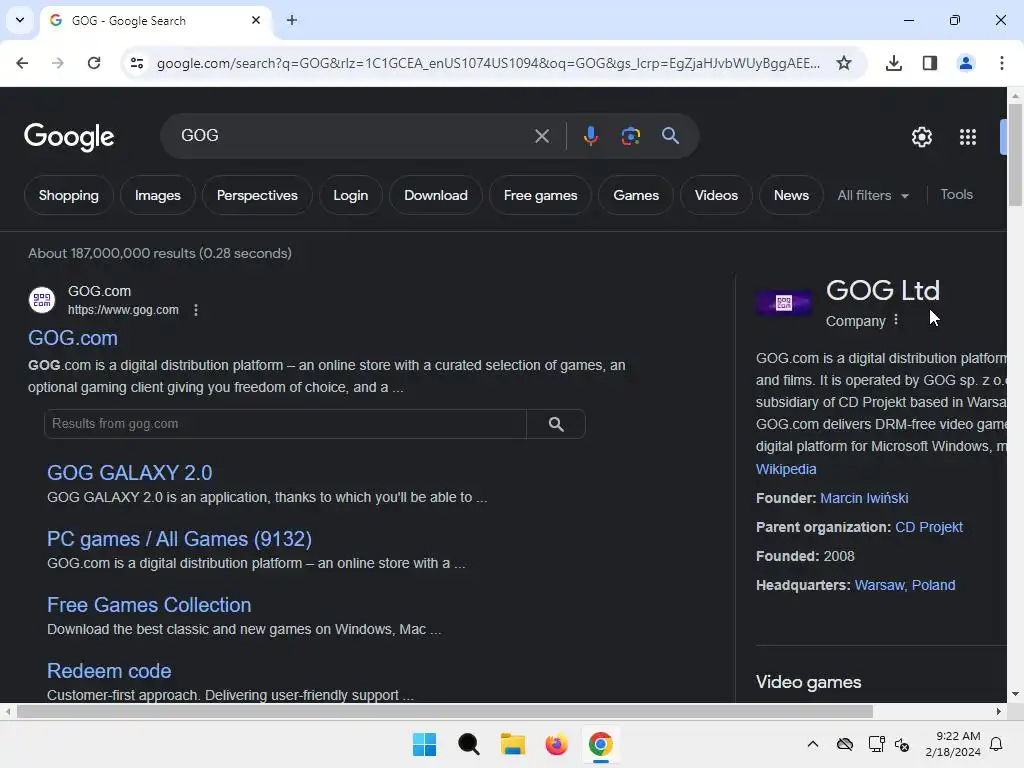Open PC games / All Games (9132)
Image resolution: width=1024 pixels, height=768 pixels.
(x=180, y=539)
